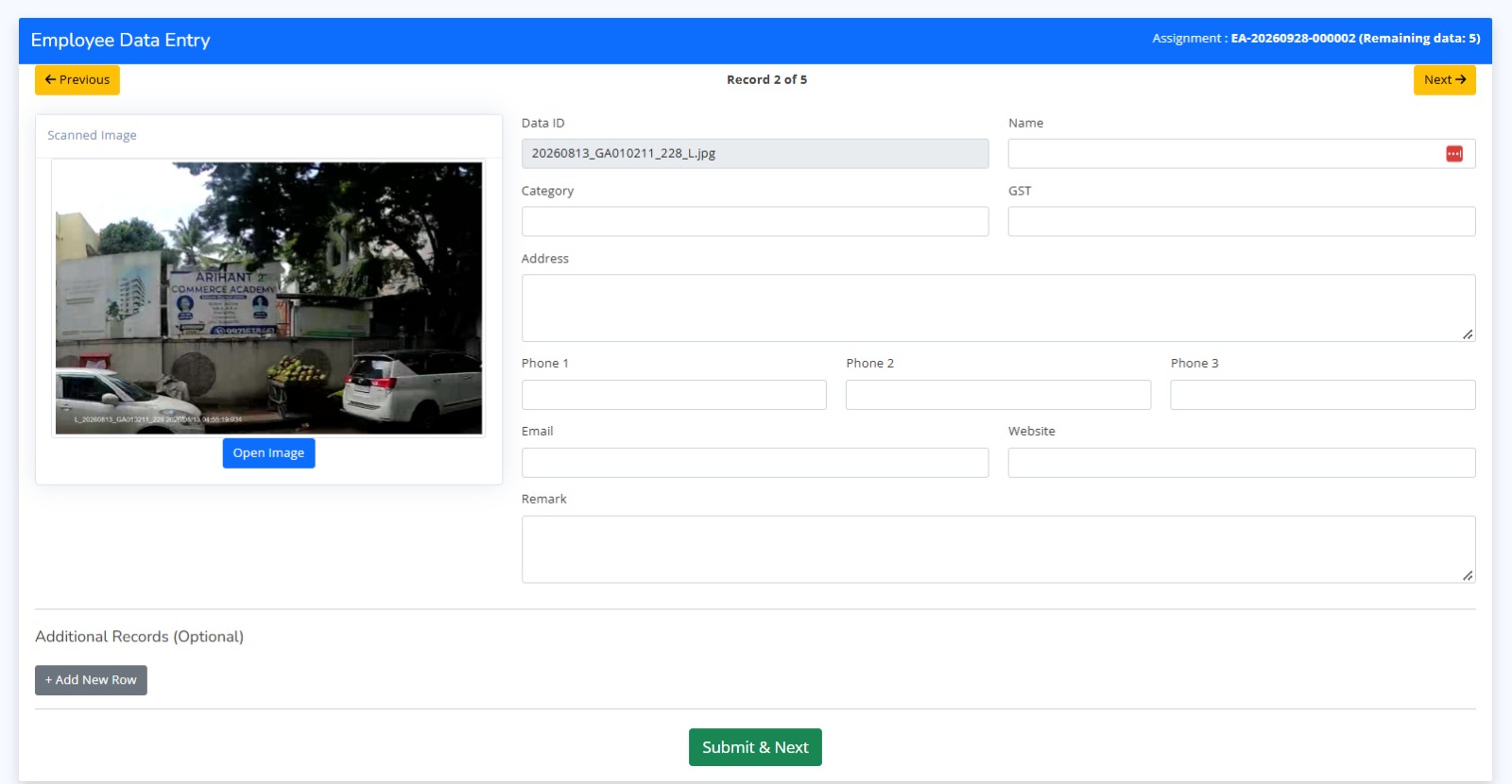
Task: Focus the Phone 2 field
Action: (998, 395)
